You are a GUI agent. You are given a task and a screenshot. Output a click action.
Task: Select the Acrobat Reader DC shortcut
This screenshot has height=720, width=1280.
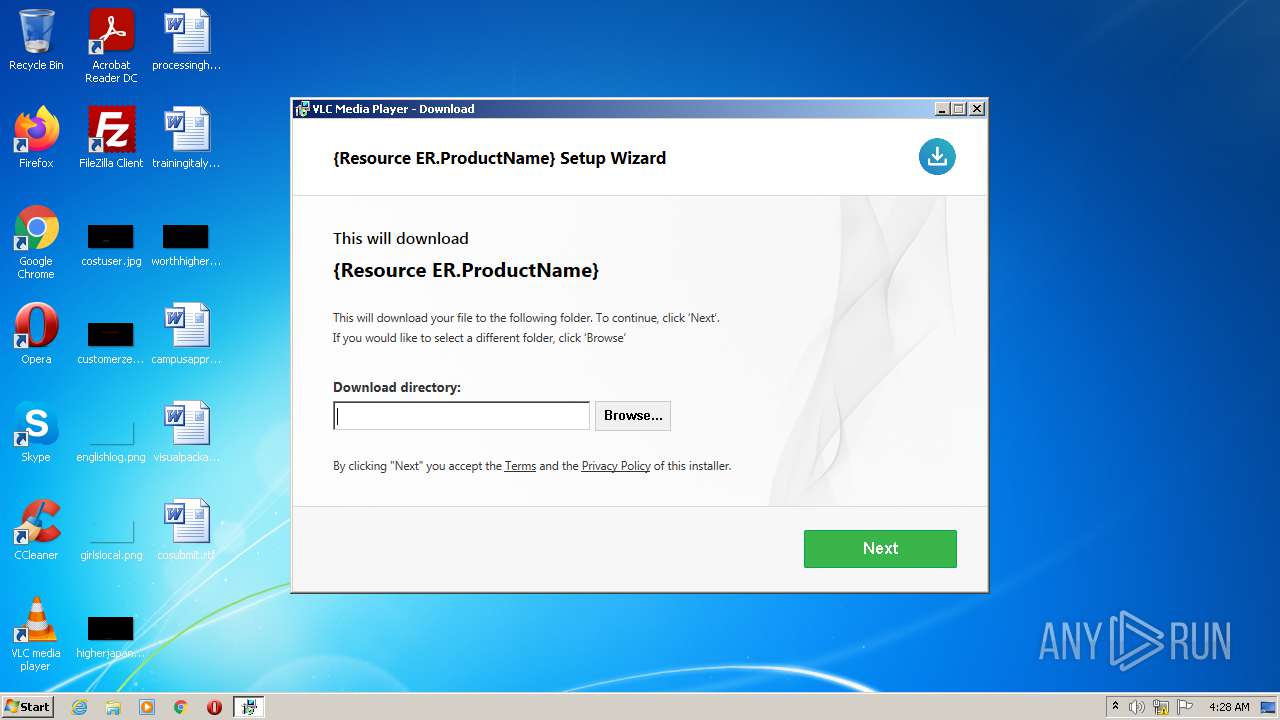coord(111,46)
